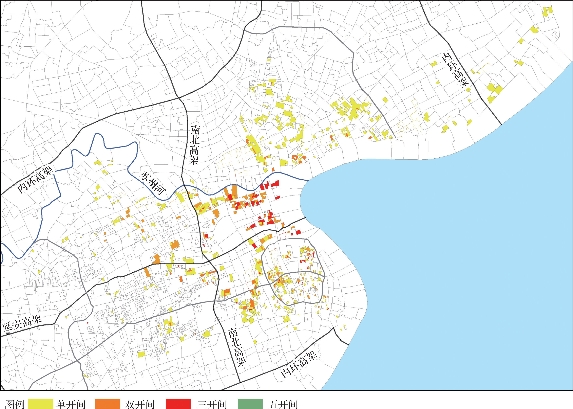Viewport: 573px width, 409px height.
Task: Click the oval old-city ring outline
Action: 293,272
